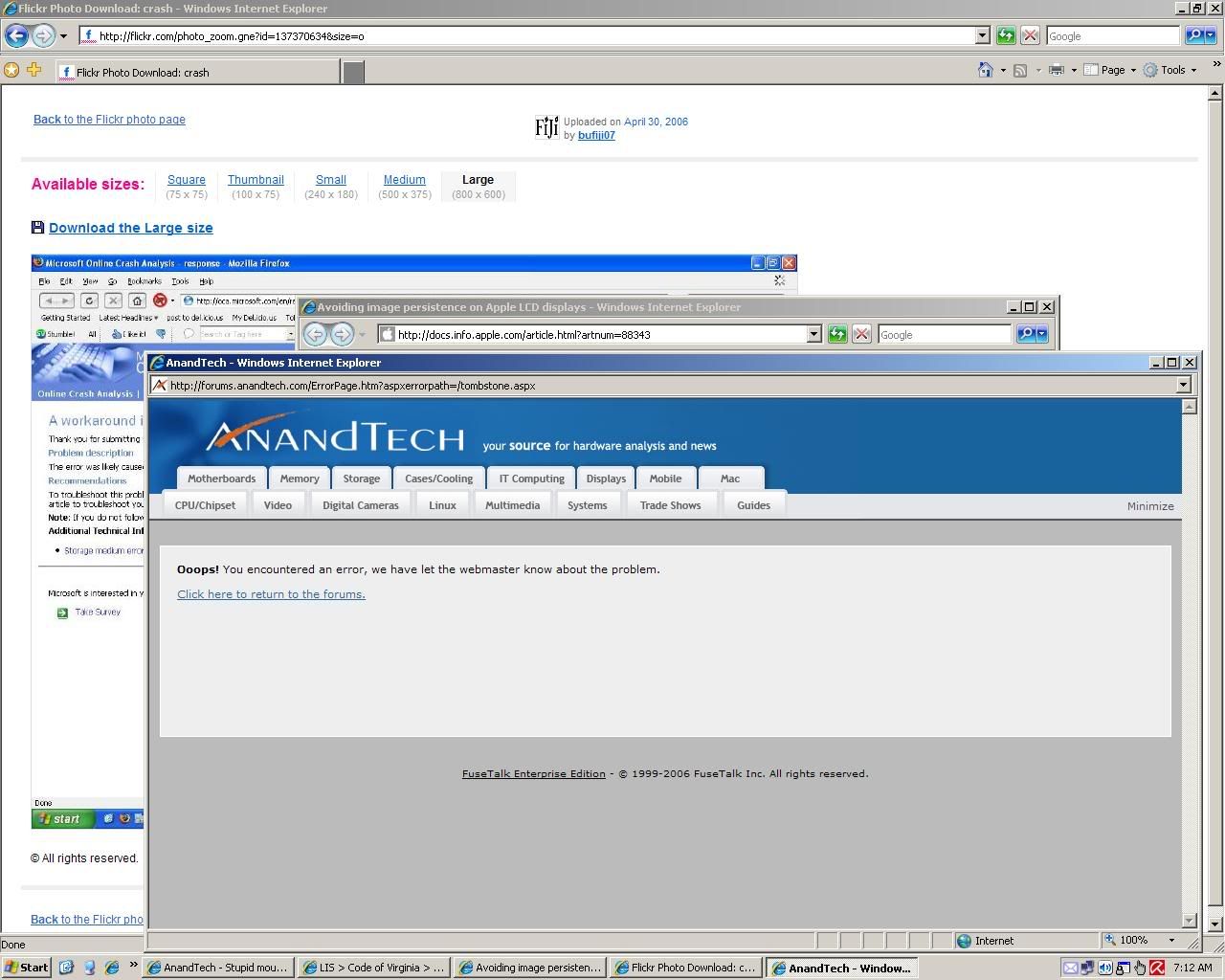Refresh the Flickr photo download page
The width and height of the screenshot is (1225, 980).
1006,36
